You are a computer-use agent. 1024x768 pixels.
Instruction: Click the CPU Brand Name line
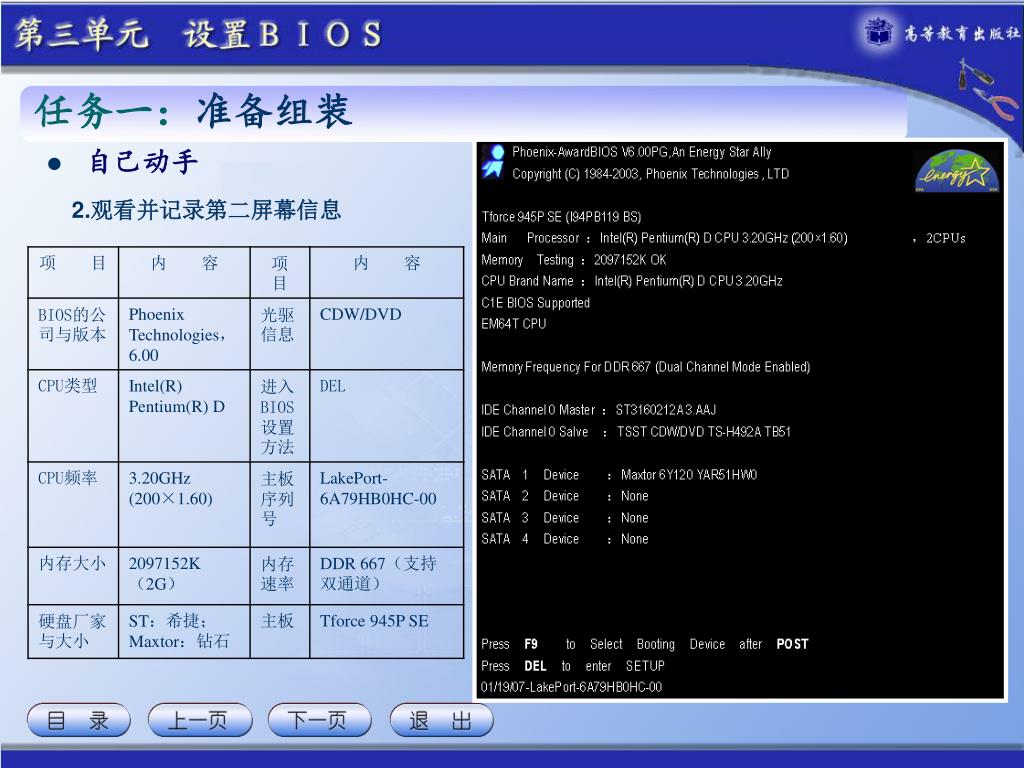coord(632,281)
